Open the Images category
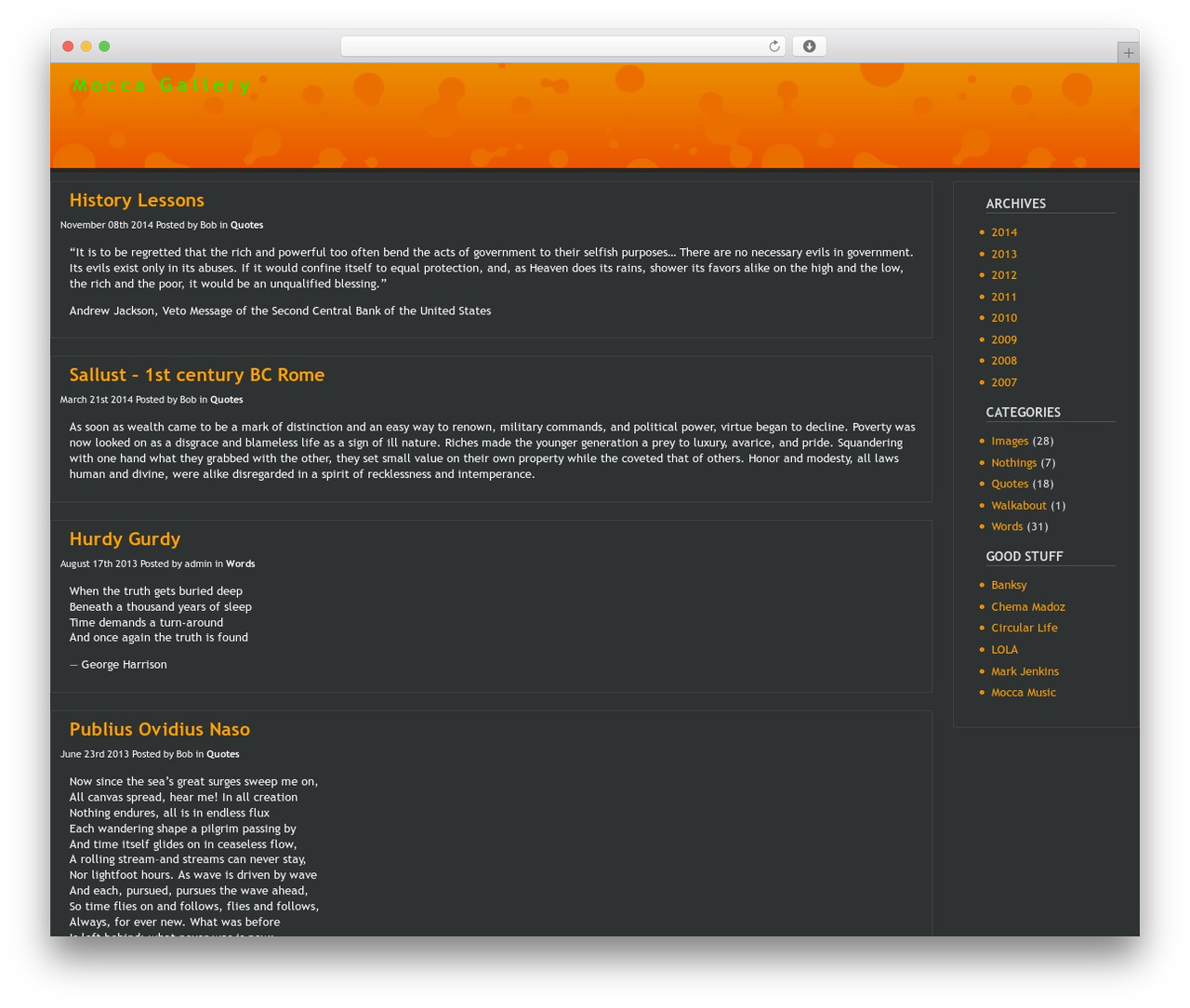The height and width of the screenshot is (1008, 1190). 1010,441
